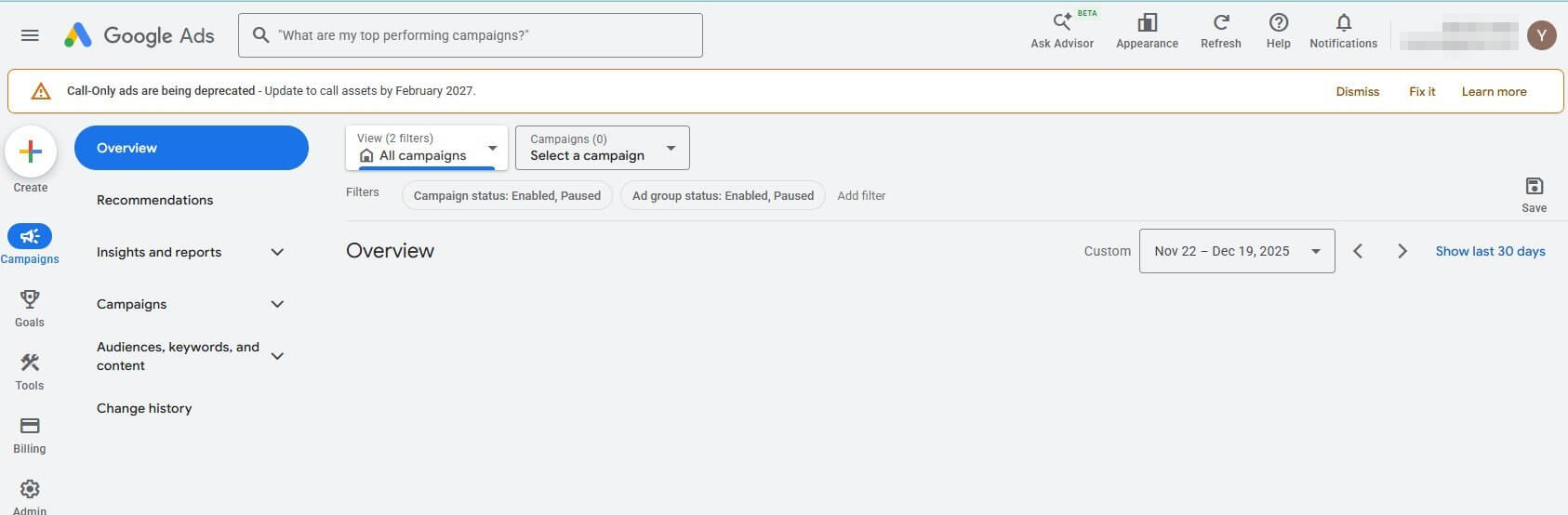The width and height of the screenshot is (1568, 515).
Task: Open Notifications bell
Action: [1343, 31]
